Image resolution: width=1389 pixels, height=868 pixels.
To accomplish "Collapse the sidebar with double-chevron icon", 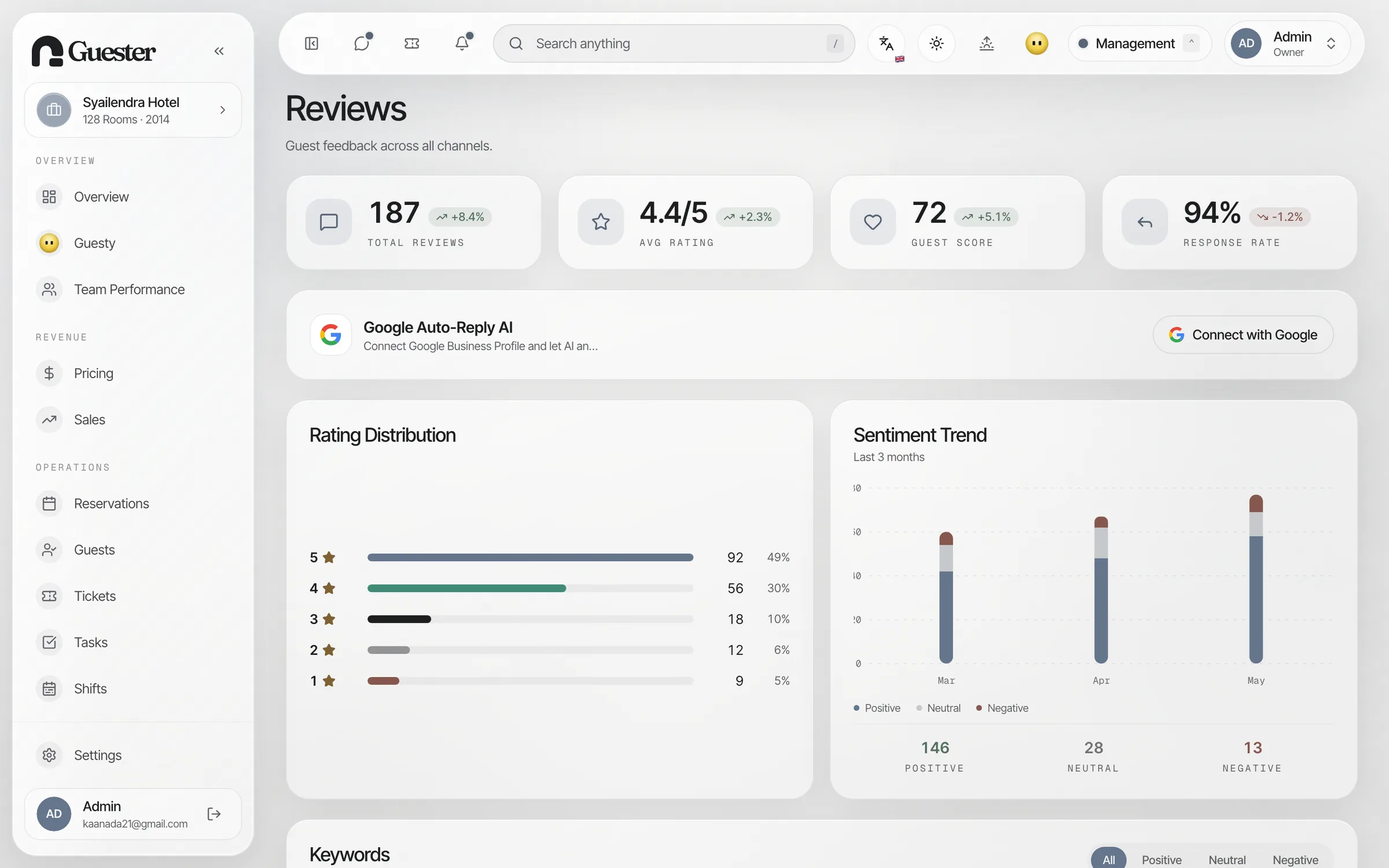I will pos(219,51).
